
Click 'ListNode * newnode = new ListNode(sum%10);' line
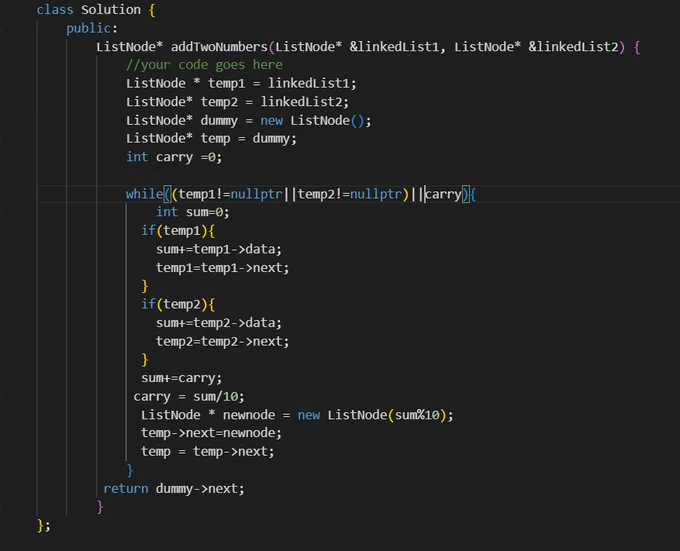297,415
